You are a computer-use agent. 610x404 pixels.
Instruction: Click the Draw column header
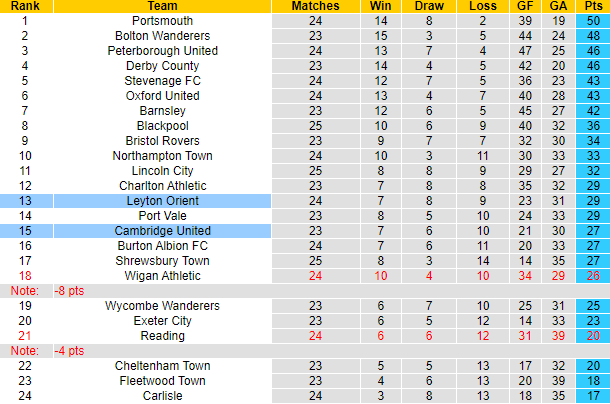click(x=428, y=6)
